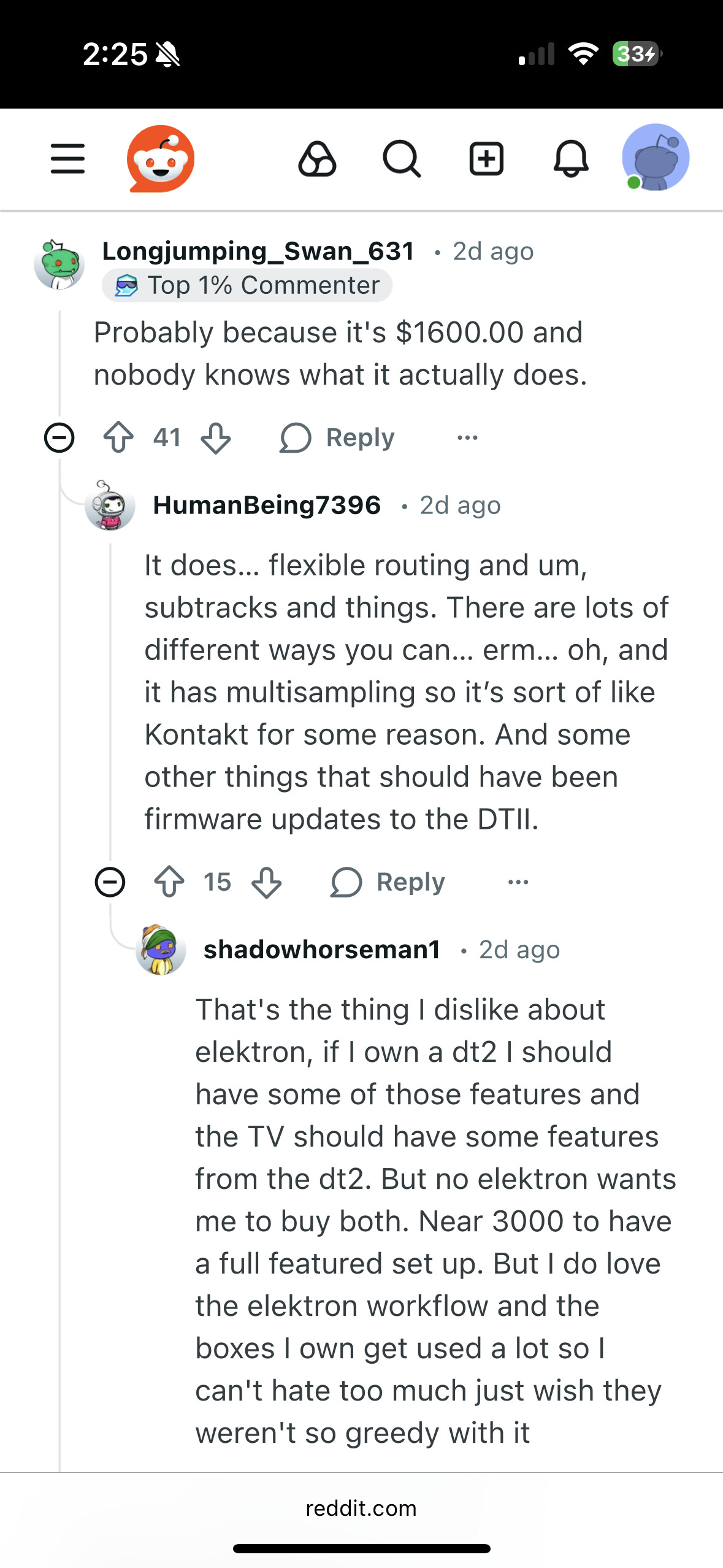Open the Longjumping_Swan_631 username link
723x1568 pixels.
tap(258, 251)
